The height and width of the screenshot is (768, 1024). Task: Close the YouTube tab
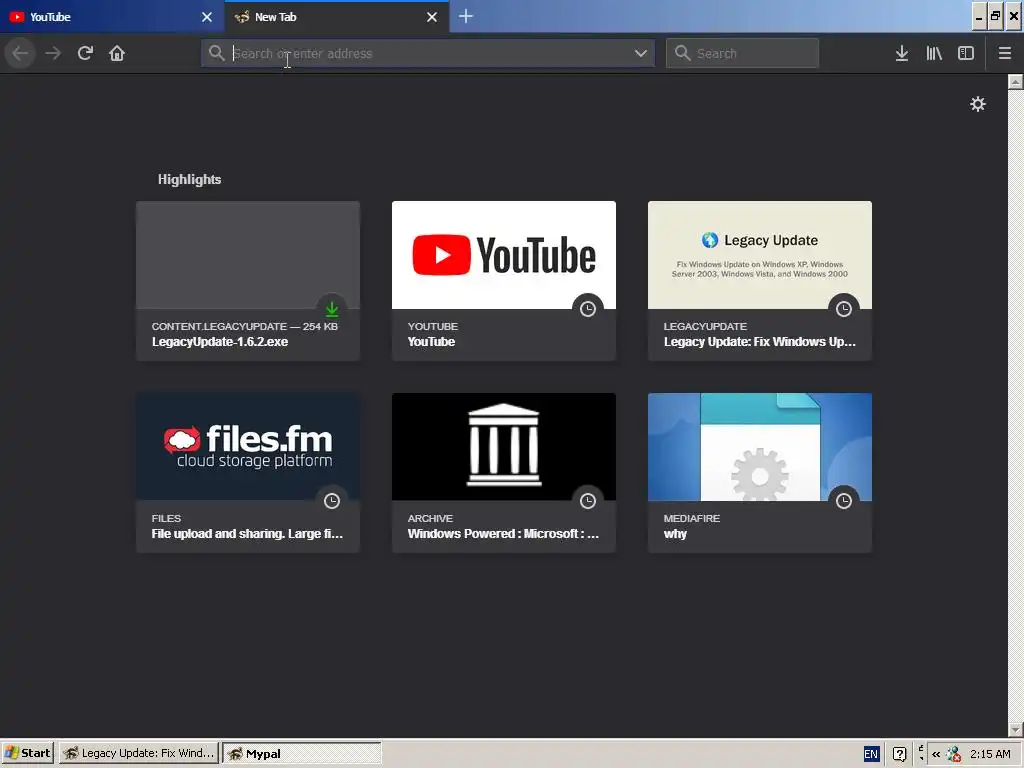tap(207, 17)
